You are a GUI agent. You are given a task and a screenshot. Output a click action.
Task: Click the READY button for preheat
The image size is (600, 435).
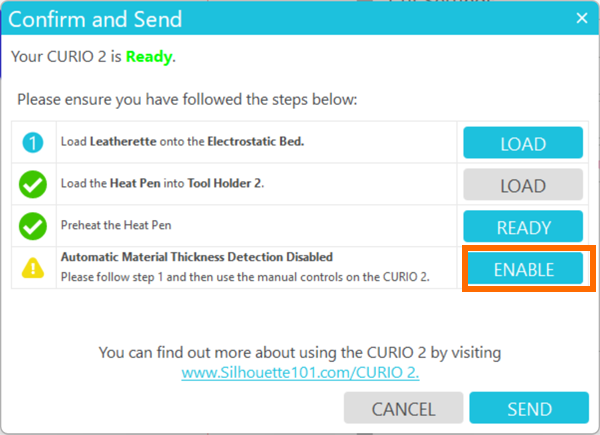click(x=522, y=226)
